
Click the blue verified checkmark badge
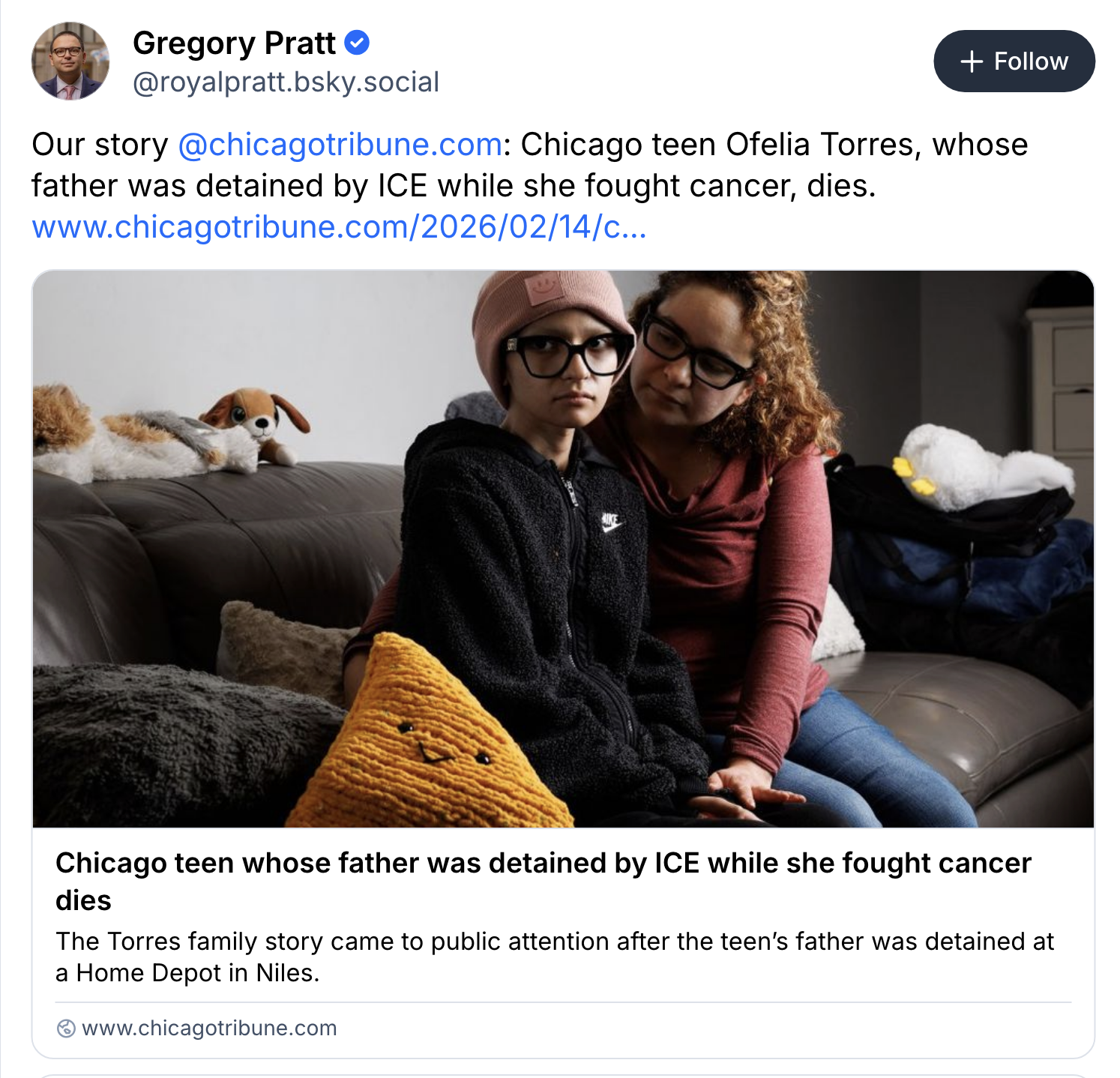coord(357,43)
